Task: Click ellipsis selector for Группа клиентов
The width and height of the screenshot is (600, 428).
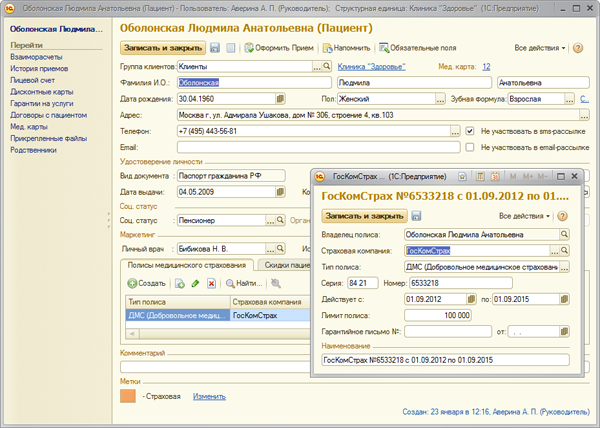Action: click(x=317, y=67)
